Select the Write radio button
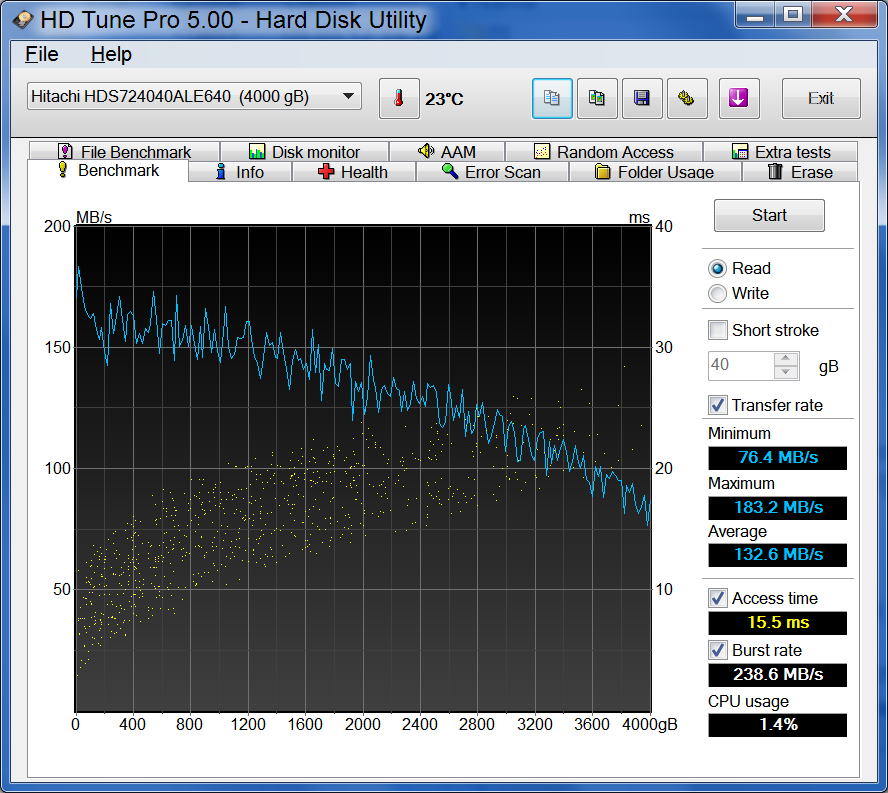Image resolution: width=888 pixels, height=793 pixels. click(x=717, y=293)
